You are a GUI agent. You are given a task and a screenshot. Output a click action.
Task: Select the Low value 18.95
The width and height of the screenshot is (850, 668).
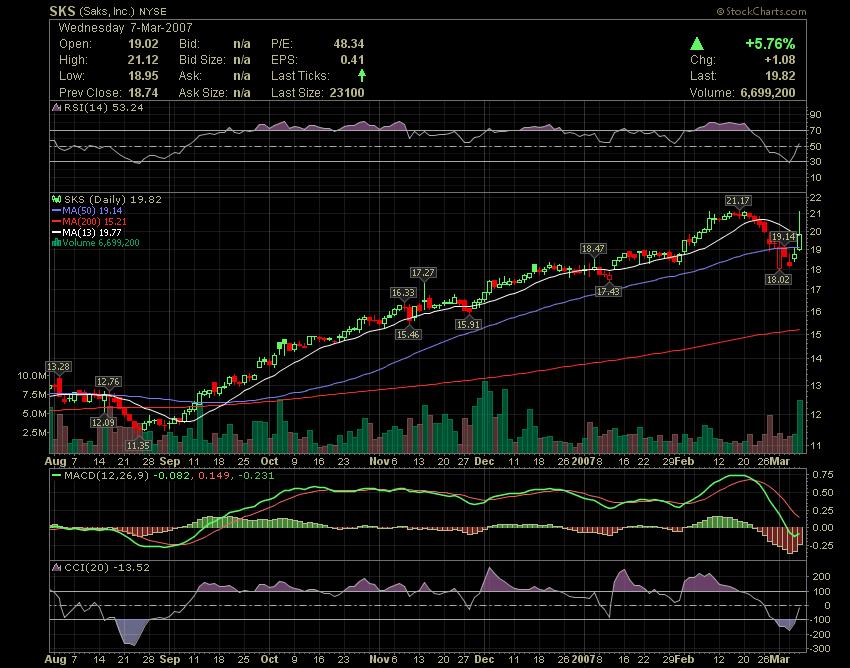tap(143, 75)
